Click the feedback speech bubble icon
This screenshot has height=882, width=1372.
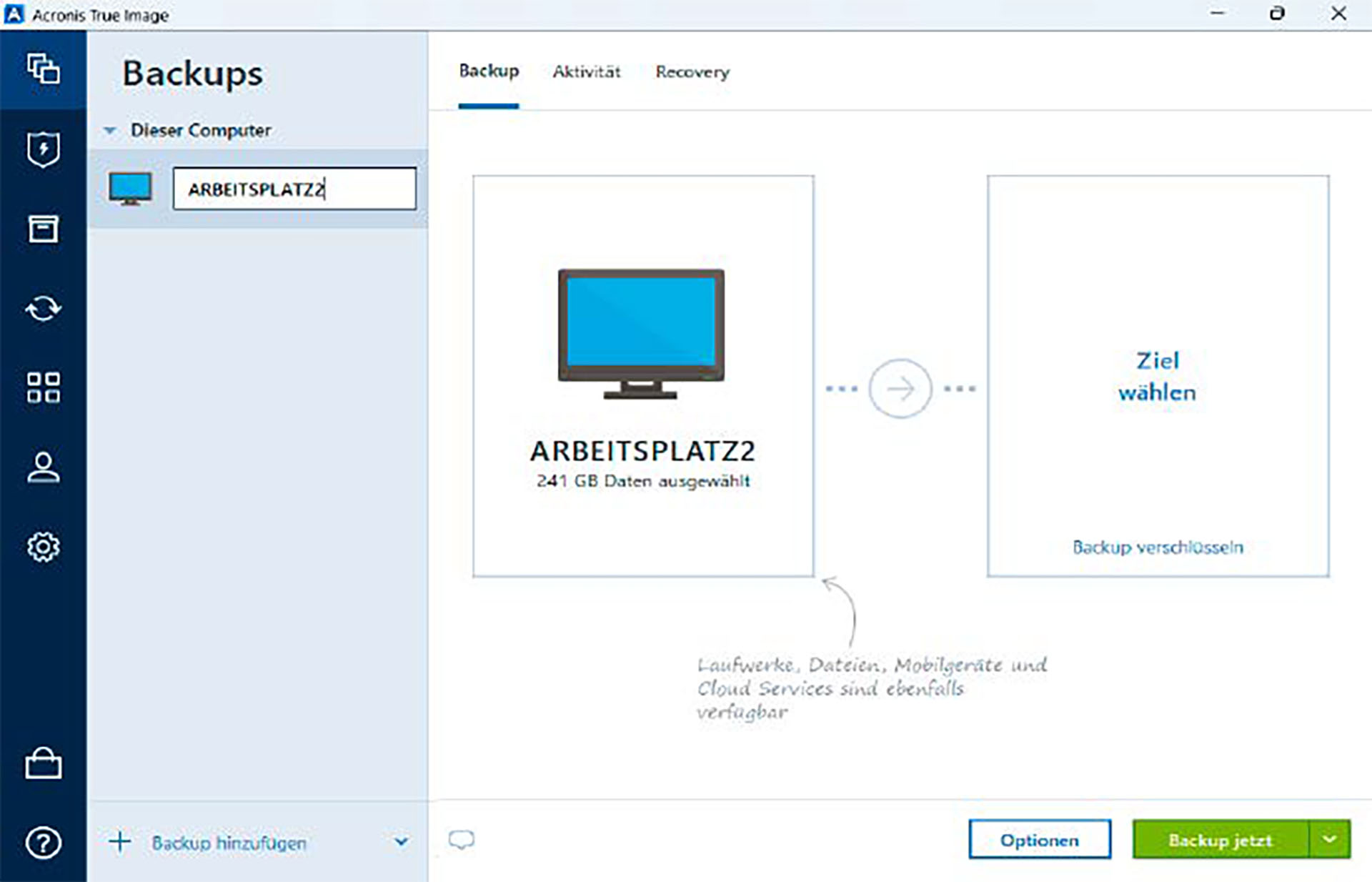(x=461, y=840)
